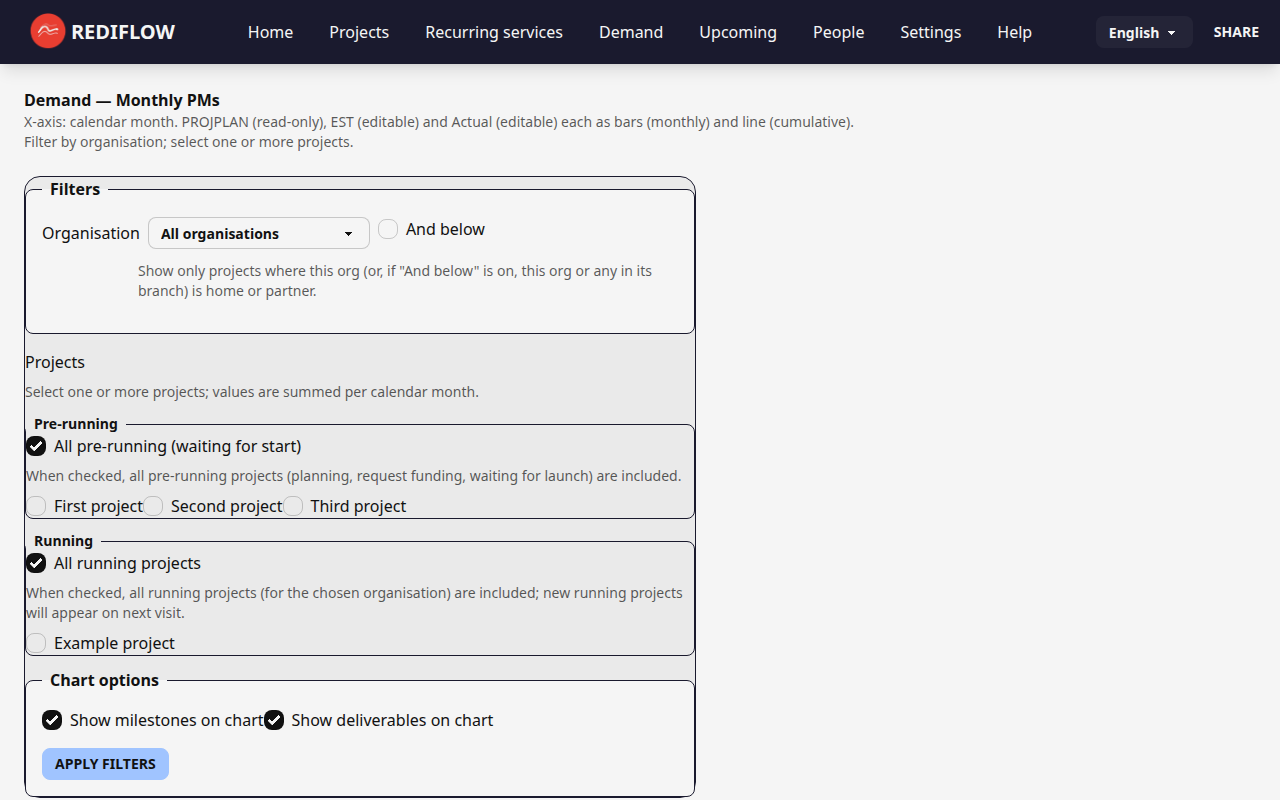The height and width of the screenshot is (800, 1280).
Task: Navigate to the Demand menu item
Action: coord(630,32)
